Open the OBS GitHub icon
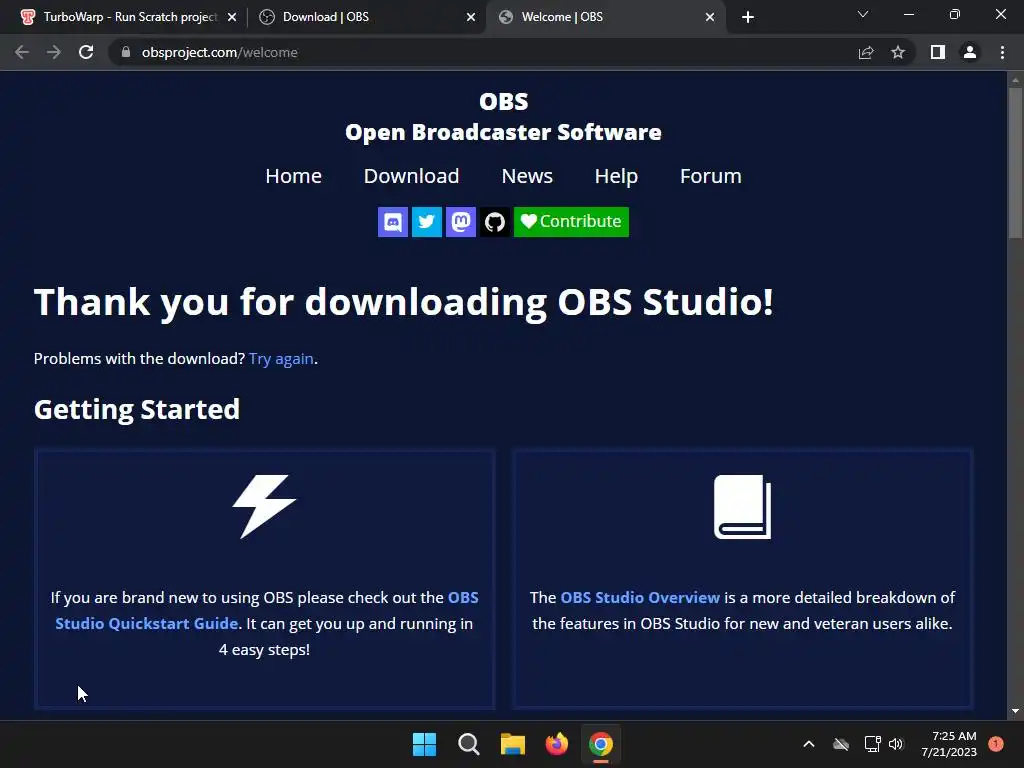Image resolution: width=1024 pixels, height=768 pixels. [x=494, y=222]
